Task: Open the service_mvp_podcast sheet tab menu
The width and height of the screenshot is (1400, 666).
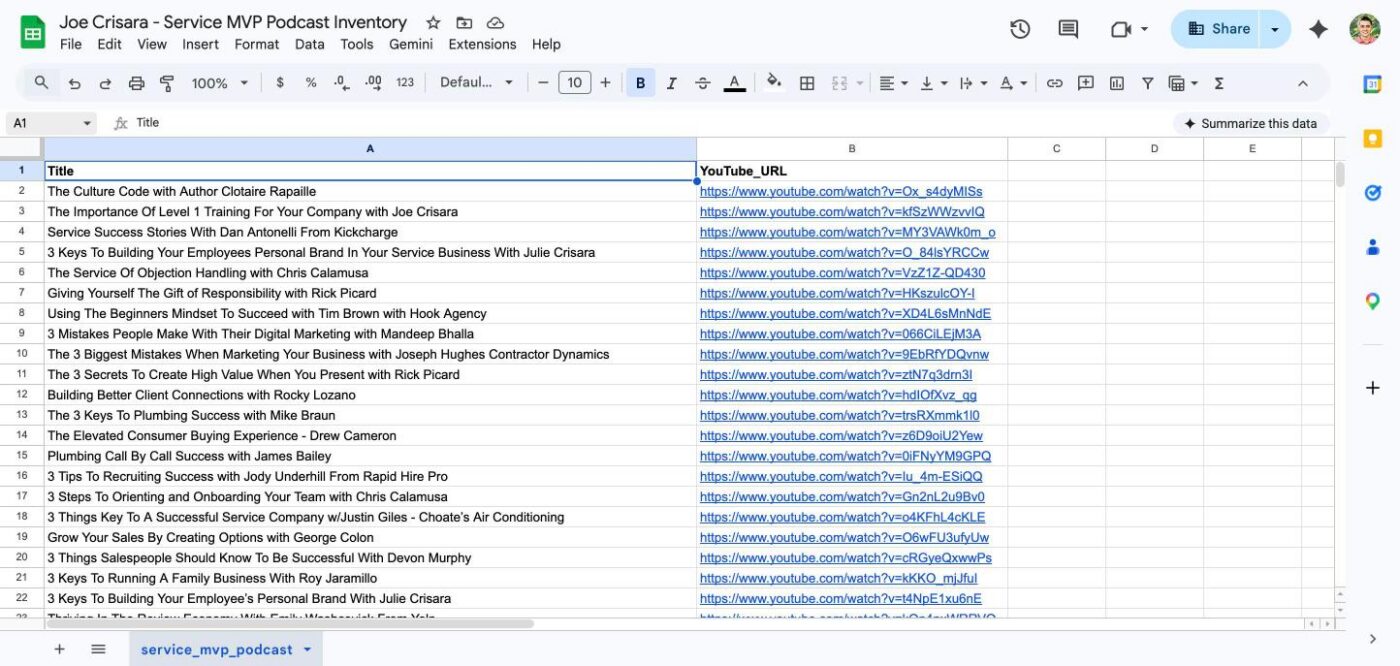Action: pos(307,649)
